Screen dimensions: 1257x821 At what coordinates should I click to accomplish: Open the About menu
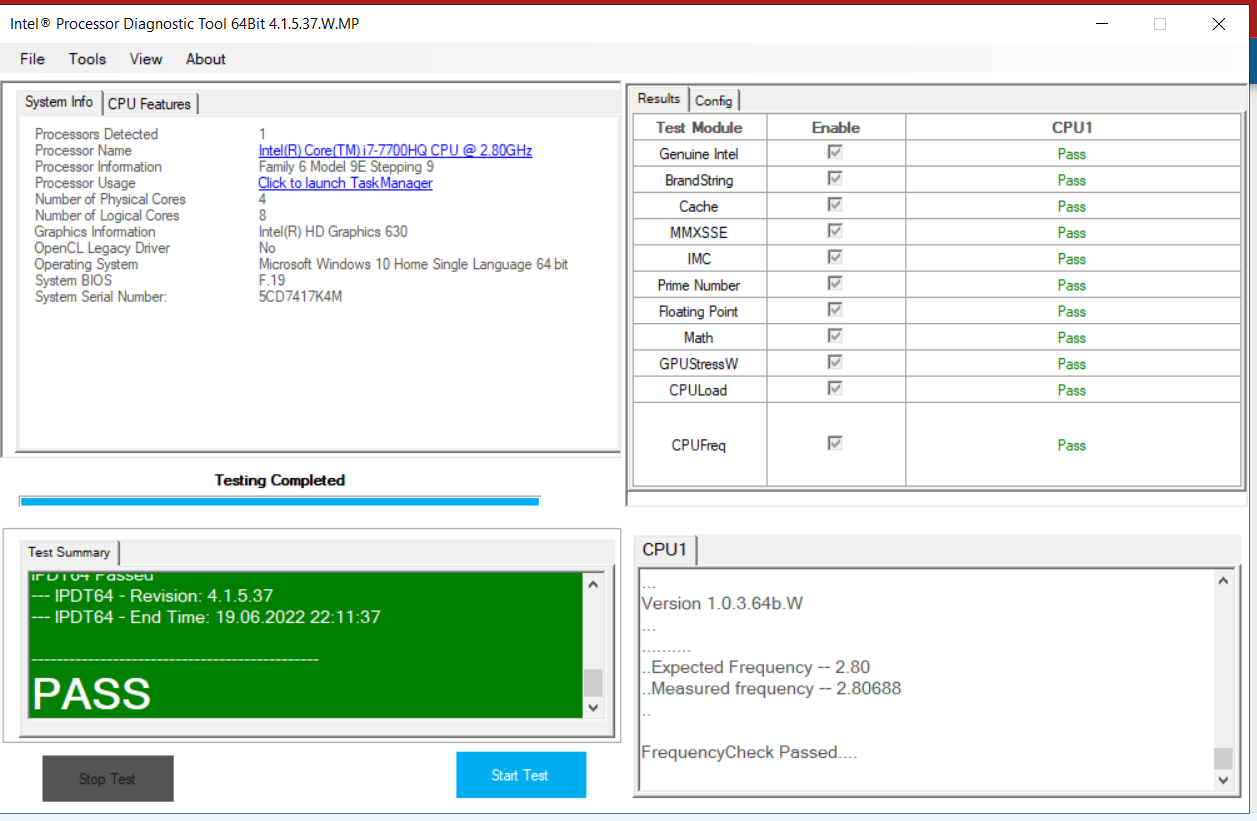206,59
